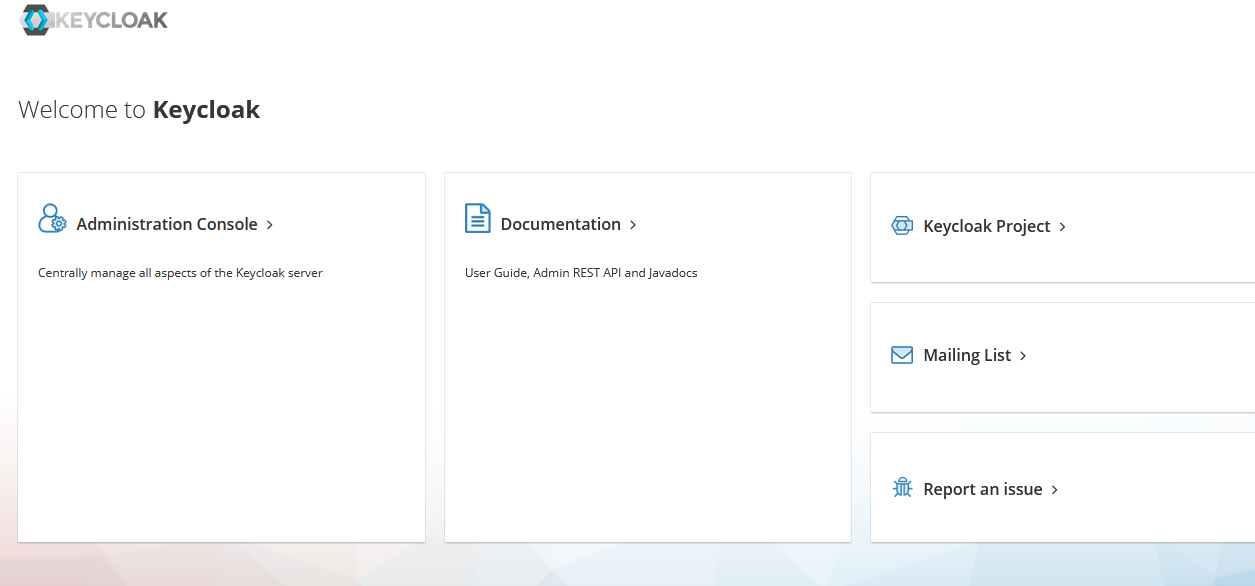This screenshot has height=586, width=1255.
Task: Open the Keycloak Project page
Action: point(986,226)
